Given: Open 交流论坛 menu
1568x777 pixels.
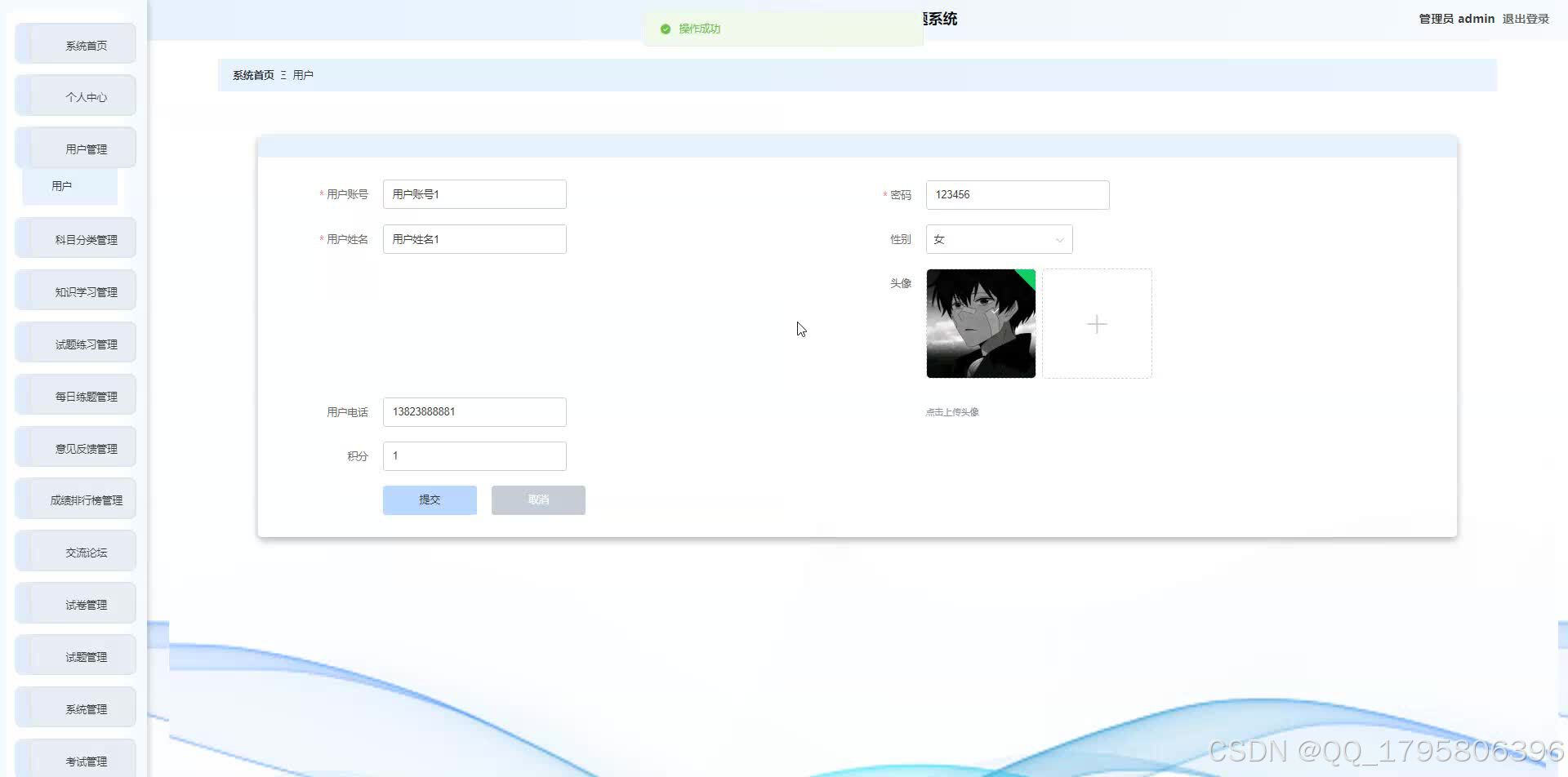Looking at the screenshot, I should 76,552.
